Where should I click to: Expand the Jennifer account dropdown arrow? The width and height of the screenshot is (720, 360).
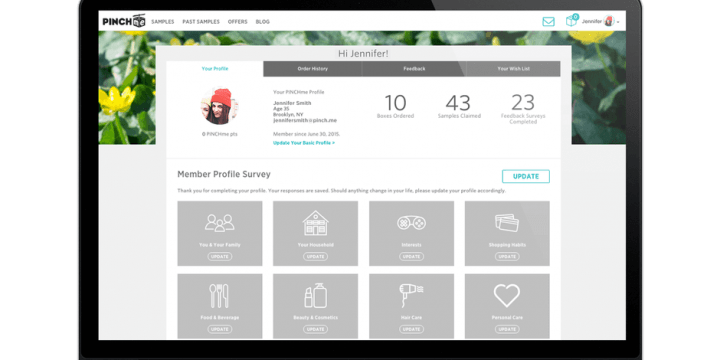618,22
